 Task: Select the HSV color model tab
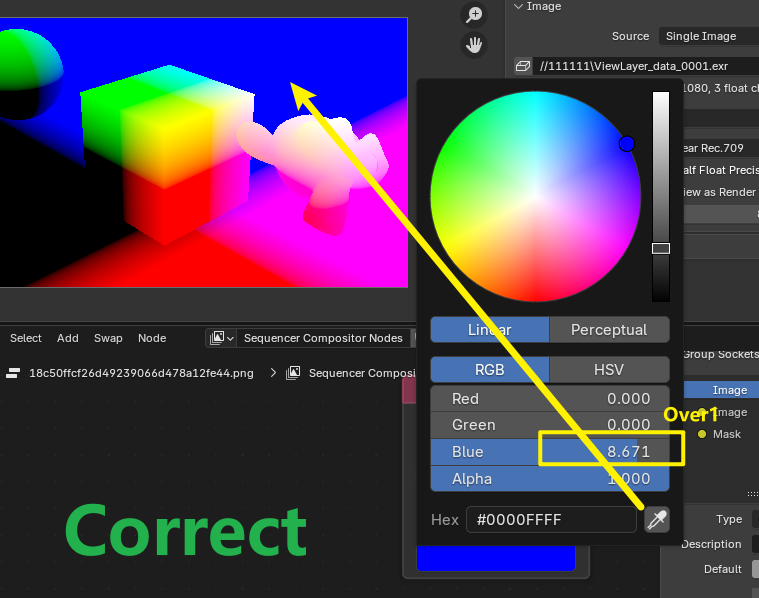click(x=609, y=370)
